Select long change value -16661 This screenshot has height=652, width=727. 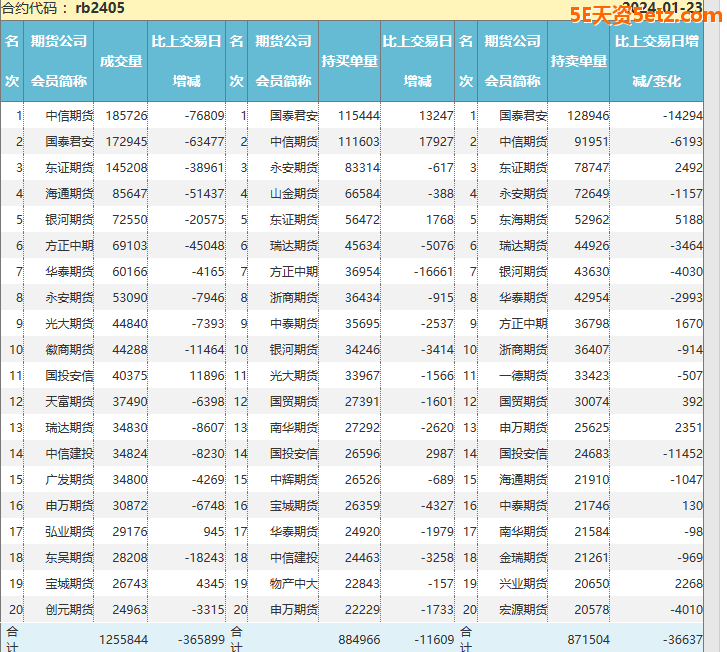[x=434, y=271]
